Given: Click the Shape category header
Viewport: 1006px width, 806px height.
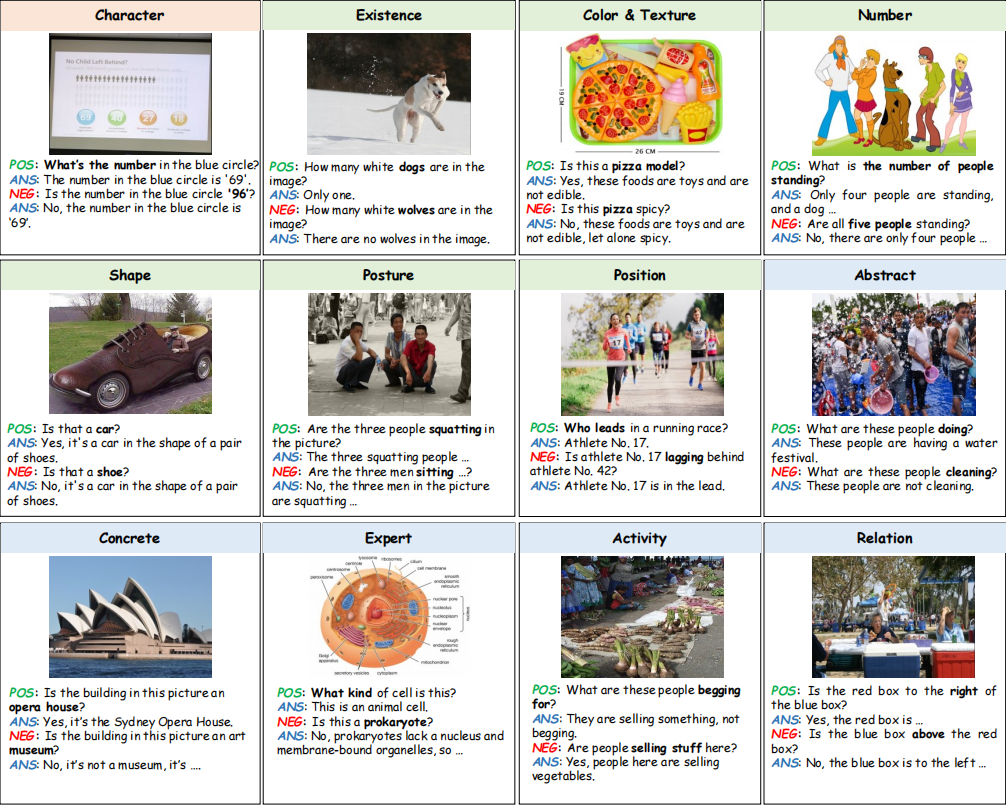Looking at the screenshot, I should click(x=130, y=275).
